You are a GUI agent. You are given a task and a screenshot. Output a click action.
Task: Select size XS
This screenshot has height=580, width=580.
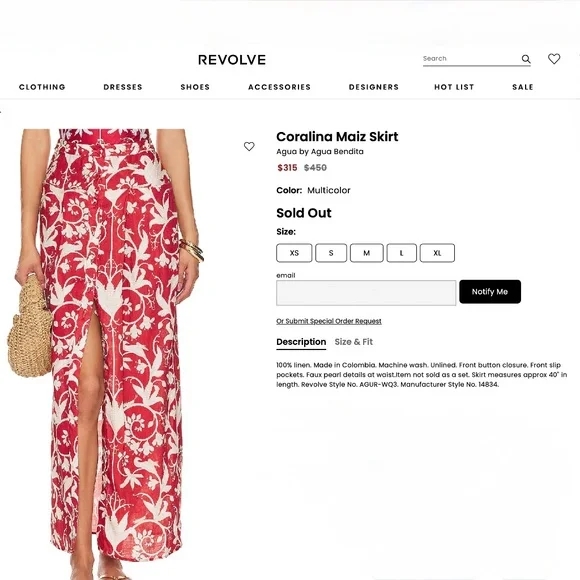[294, 253]
